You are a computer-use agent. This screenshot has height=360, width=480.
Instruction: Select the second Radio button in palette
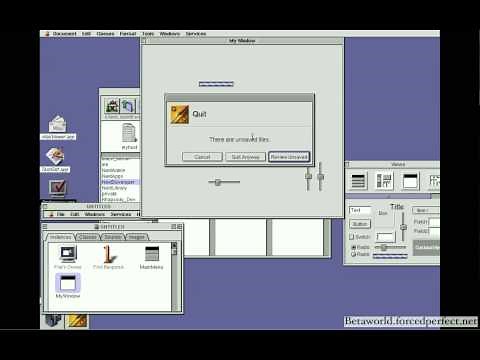click(353, 254)
